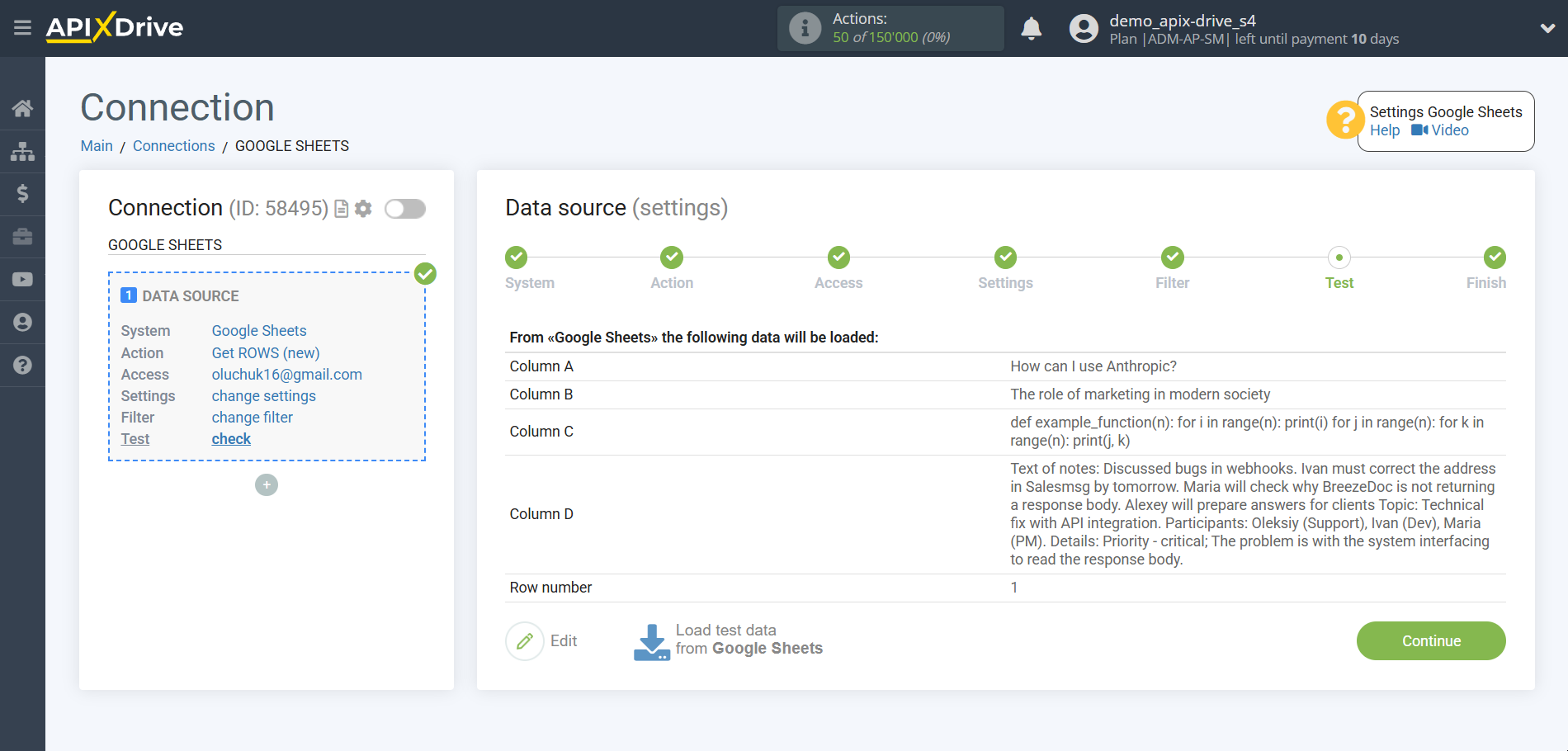Go to the Filter step

1173,257
